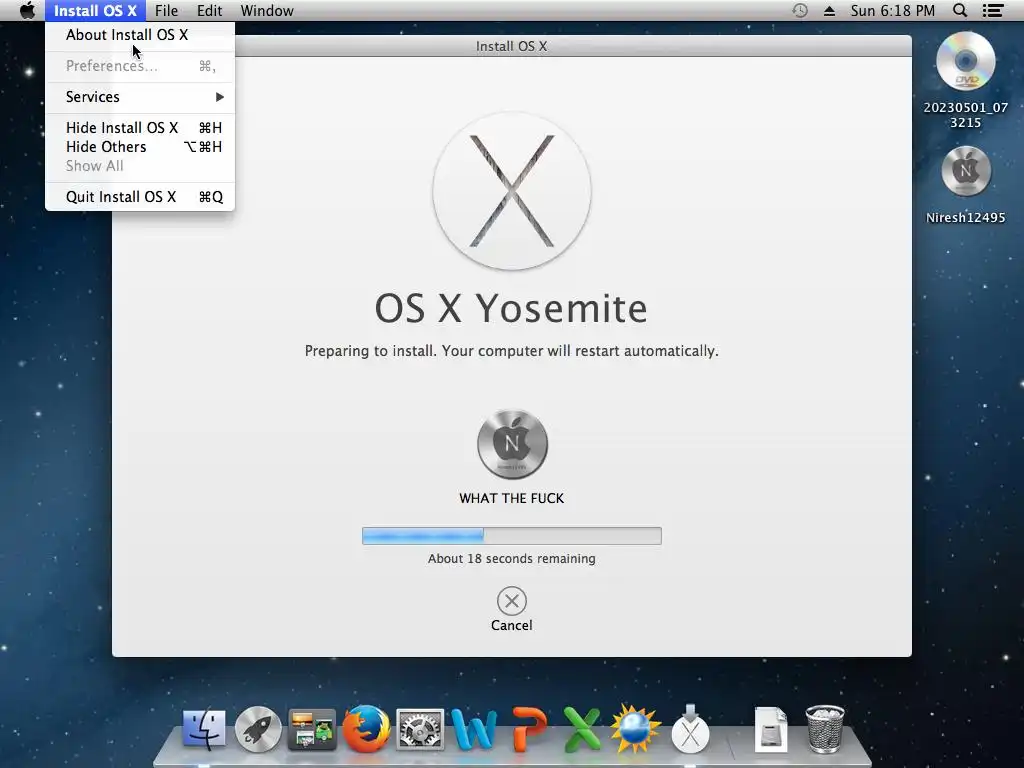Open the Apple menu

27,10
